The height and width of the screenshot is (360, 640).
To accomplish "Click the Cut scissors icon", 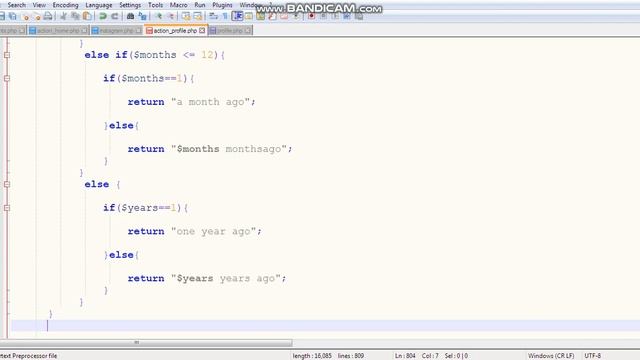I will (x=63, y=16).
